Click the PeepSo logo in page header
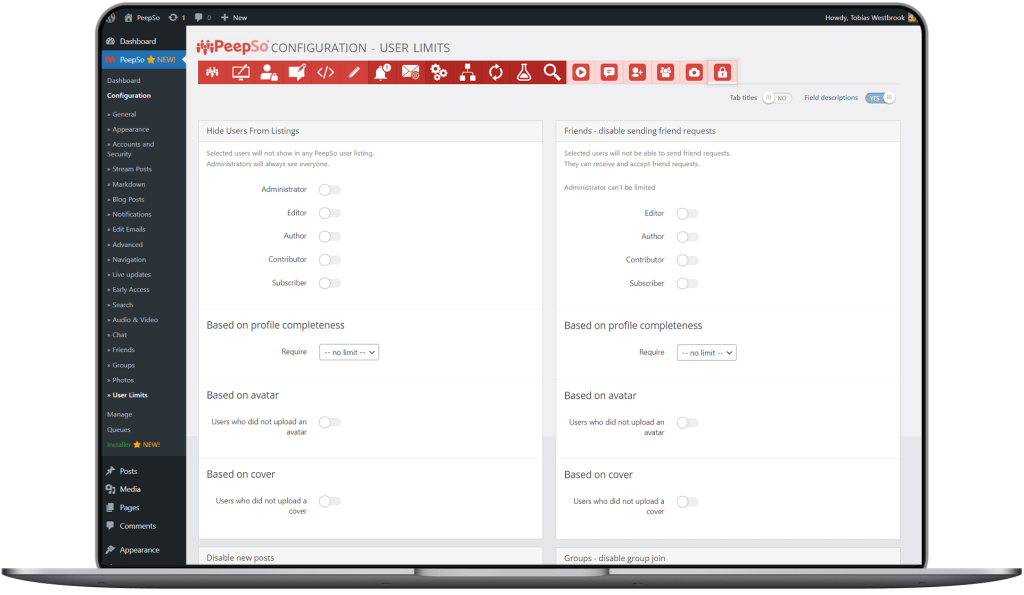This screenshot has height=595, width=1024. (232, 47)
